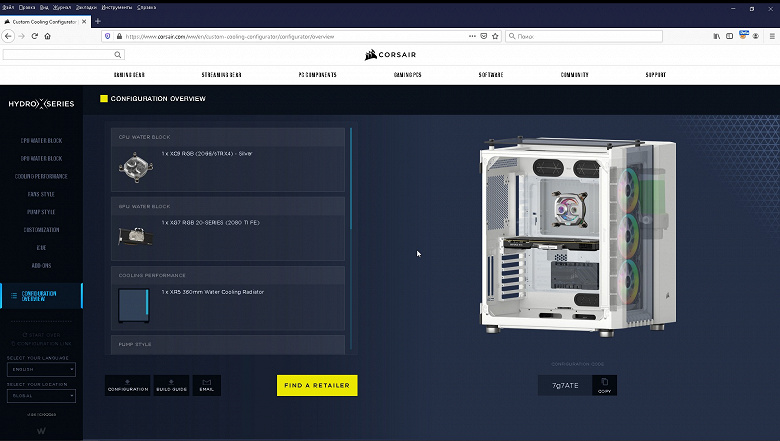Open the Файл menu
Viewport: 780px width, 441px height.
pyautogui.click(x=8, y=7)
